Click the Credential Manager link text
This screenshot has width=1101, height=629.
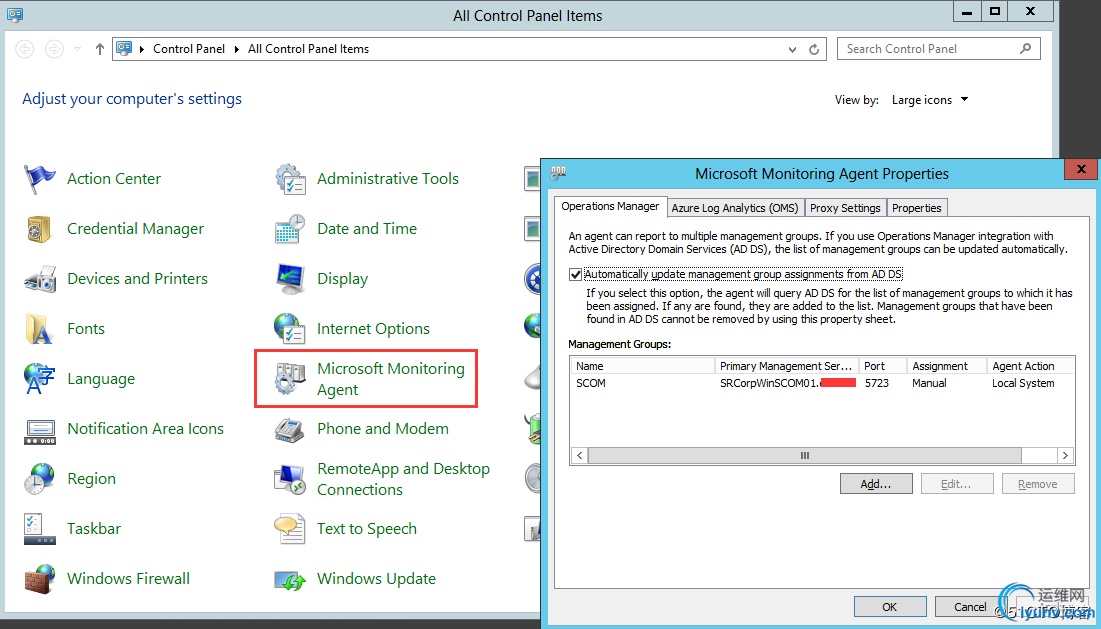pyautogui.click(x=136, y=229)
